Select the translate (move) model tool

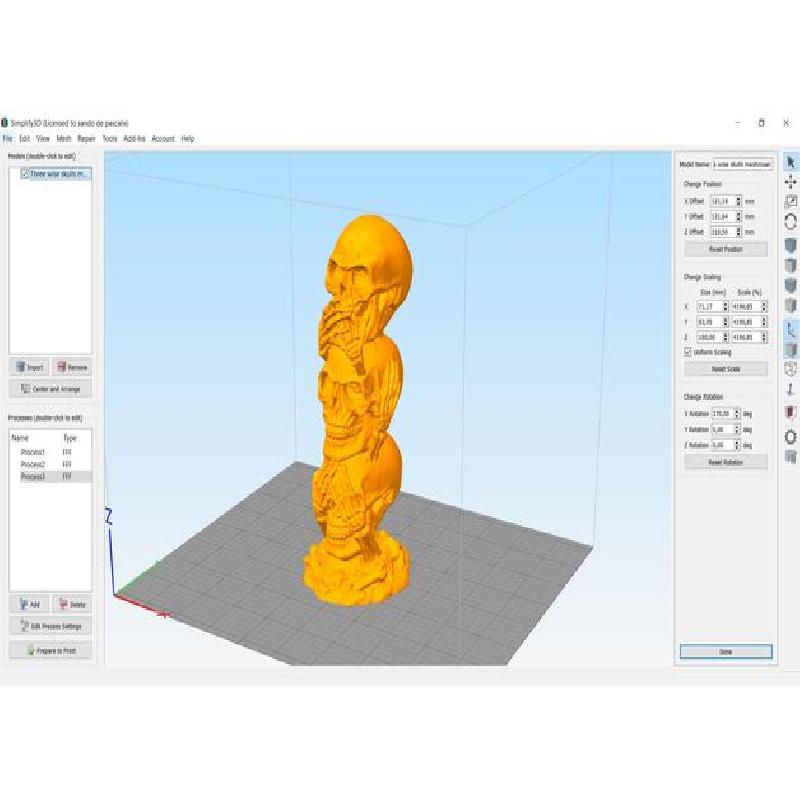790,182
